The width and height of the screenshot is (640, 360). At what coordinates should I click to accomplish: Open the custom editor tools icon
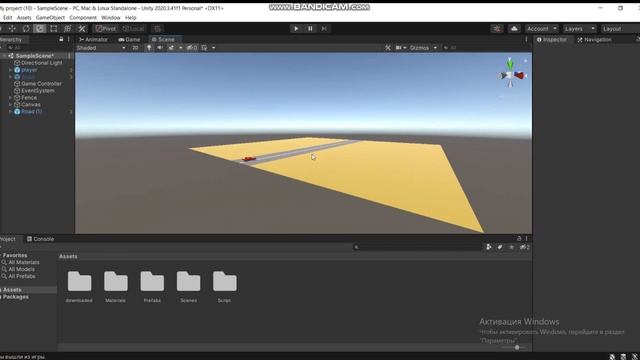point(82,29)
